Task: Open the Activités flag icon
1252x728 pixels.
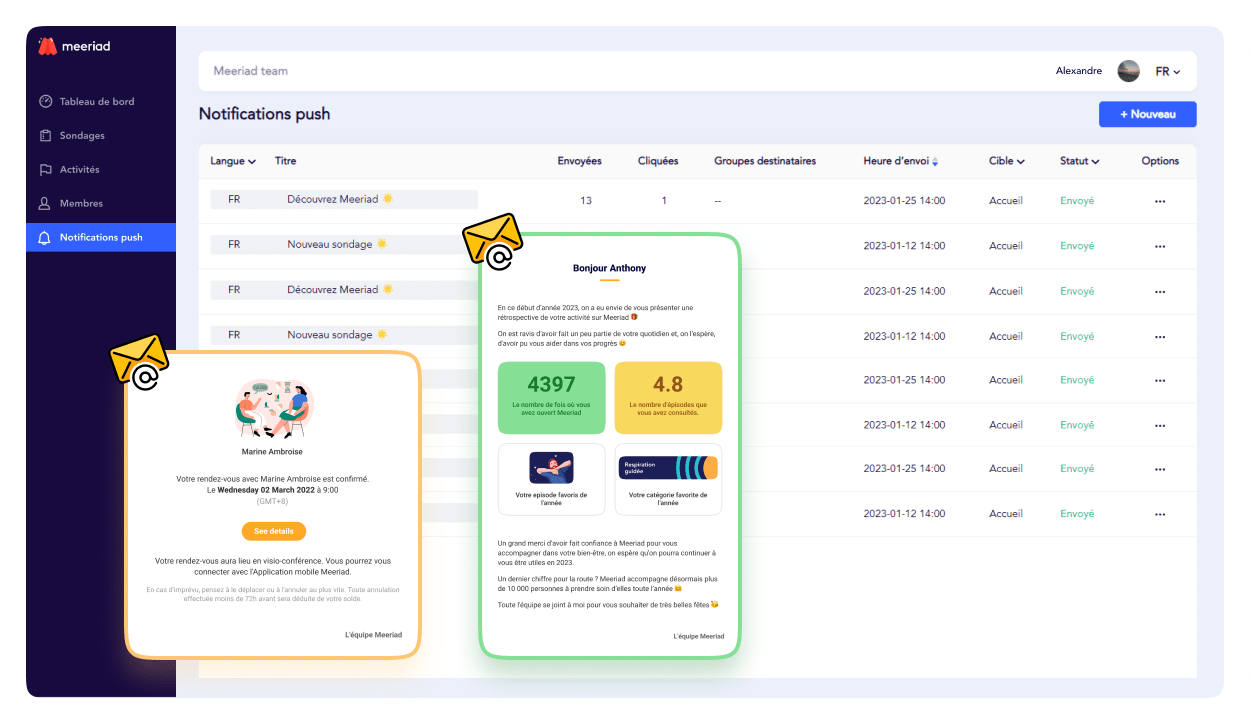Action: tap(45, 169)
